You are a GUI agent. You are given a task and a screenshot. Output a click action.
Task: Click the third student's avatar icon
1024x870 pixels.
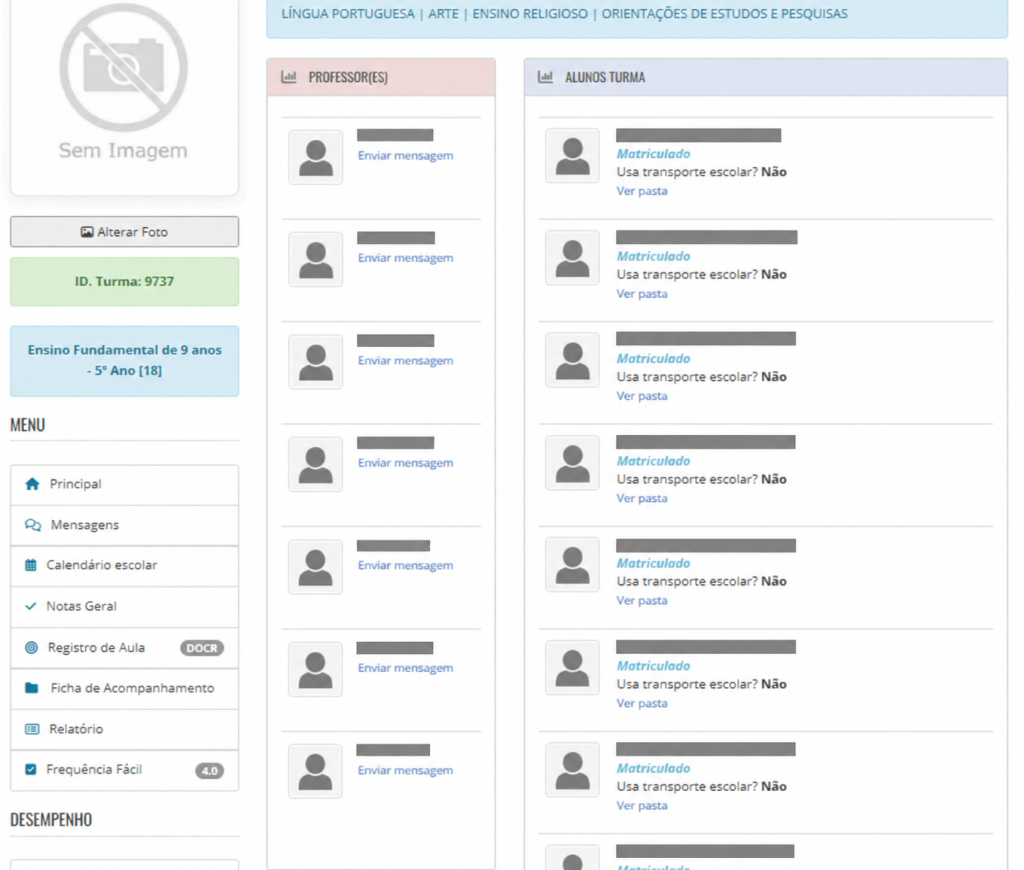573,361
